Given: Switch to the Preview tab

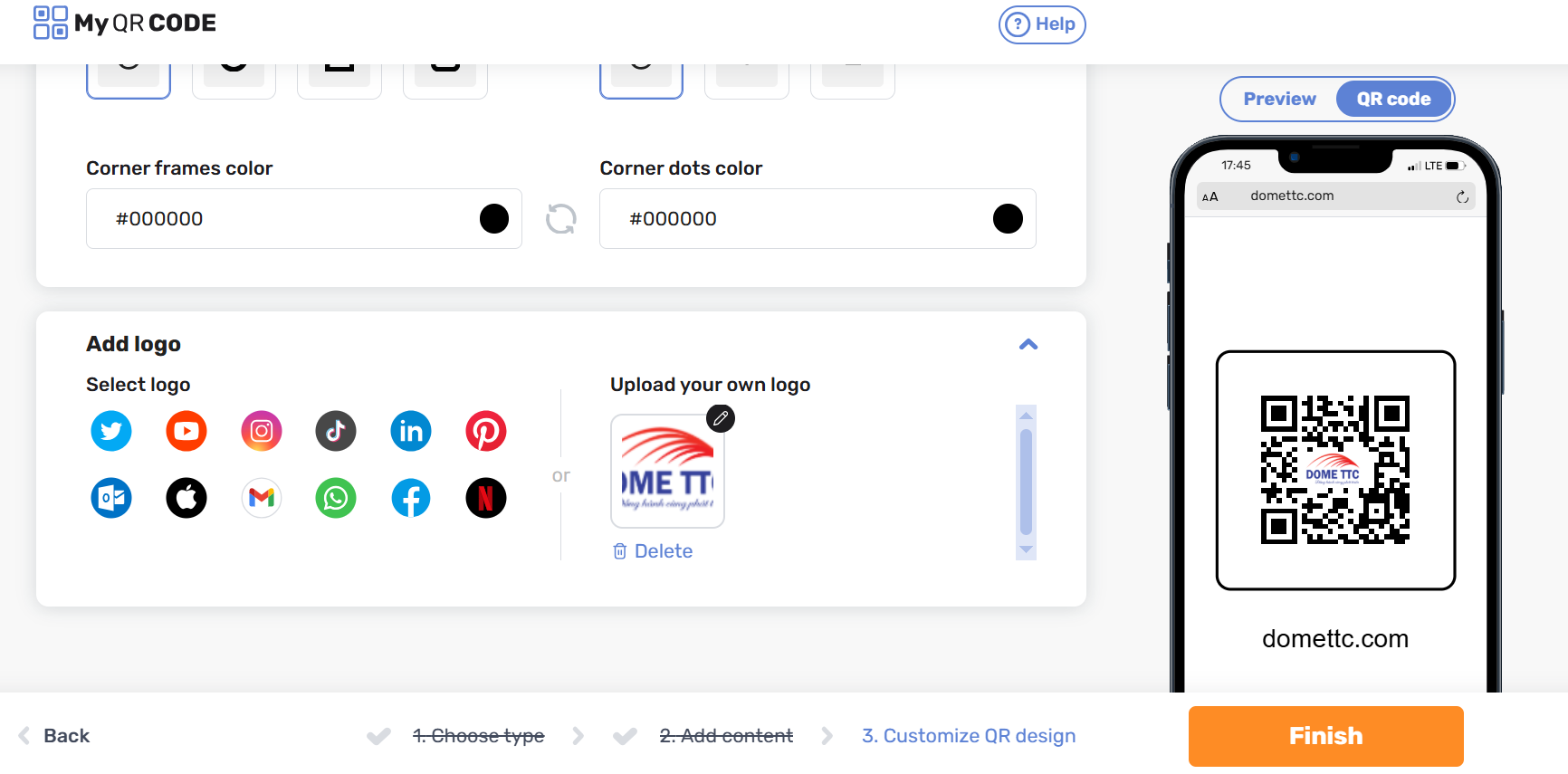Looking at the screenshot, I should [1279, 99].
